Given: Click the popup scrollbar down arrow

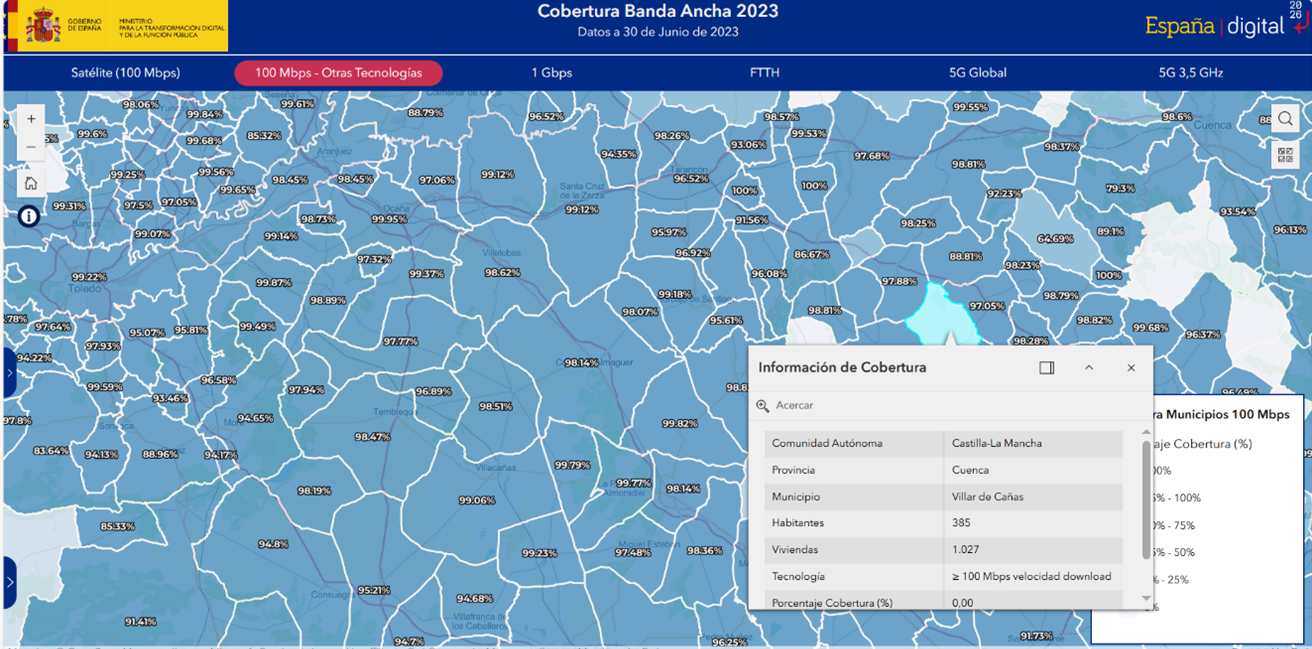Looking at the screenshot, I should [x=1147, y=599].
